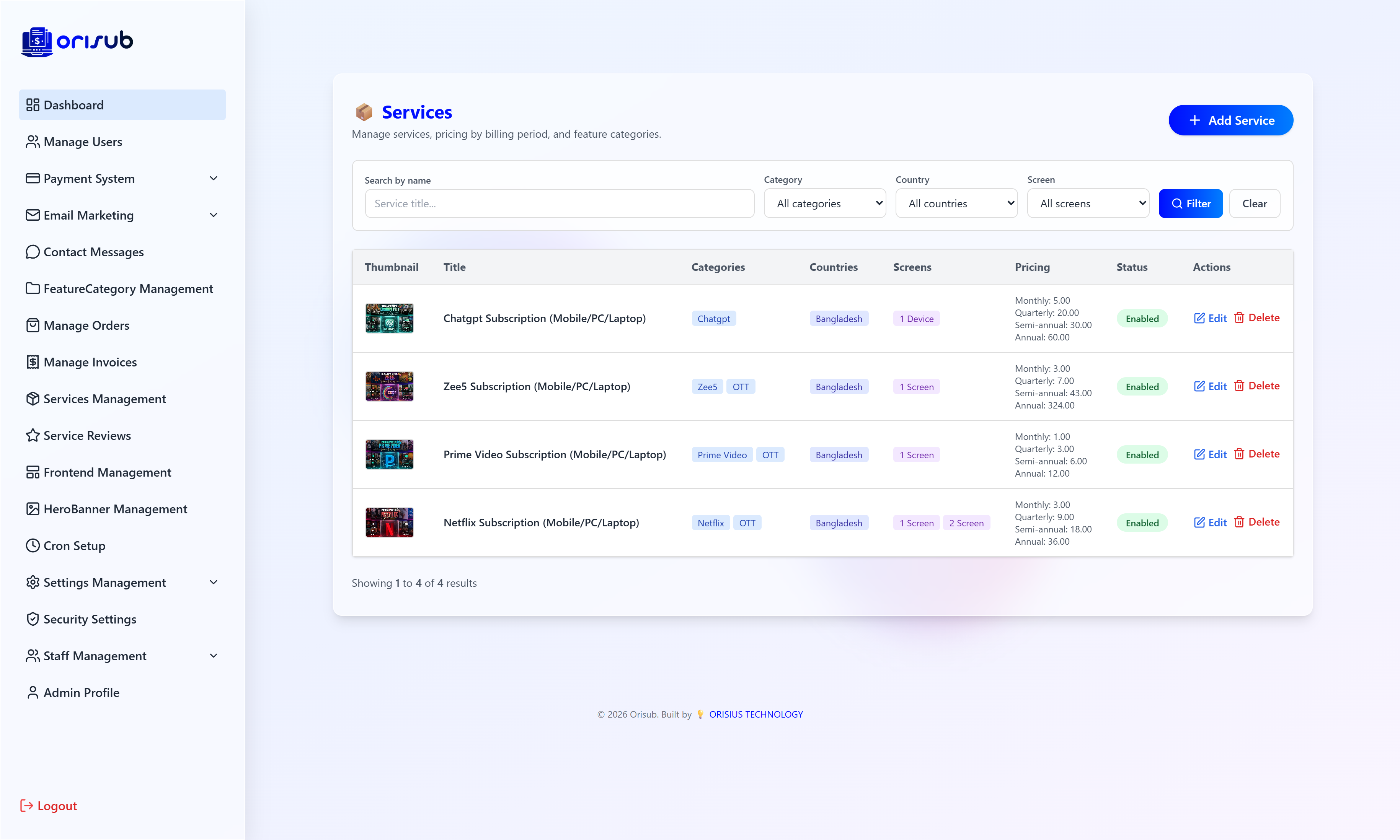Edit the Netflix Subscription service

coord(1210,523)
